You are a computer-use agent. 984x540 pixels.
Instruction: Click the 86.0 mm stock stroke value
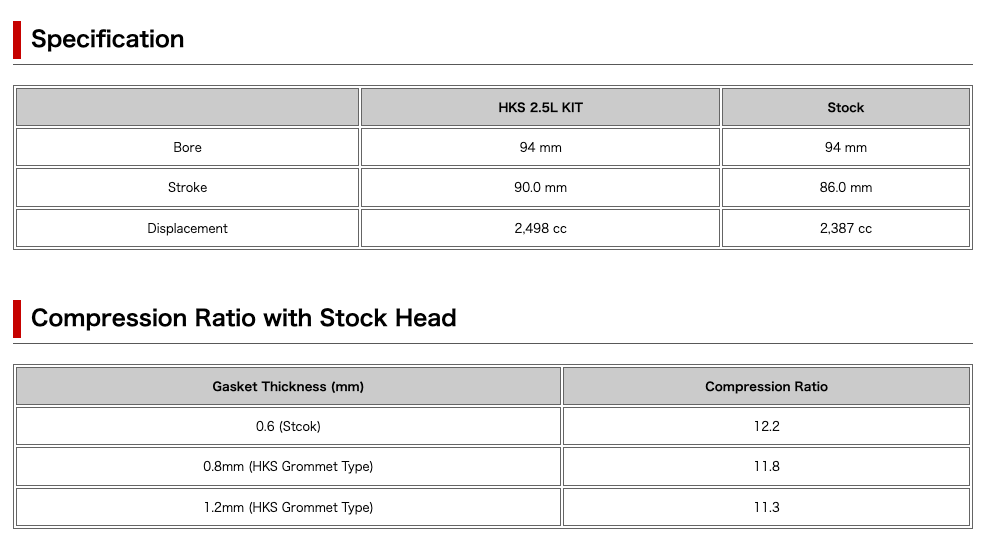[x=845, y=187]
